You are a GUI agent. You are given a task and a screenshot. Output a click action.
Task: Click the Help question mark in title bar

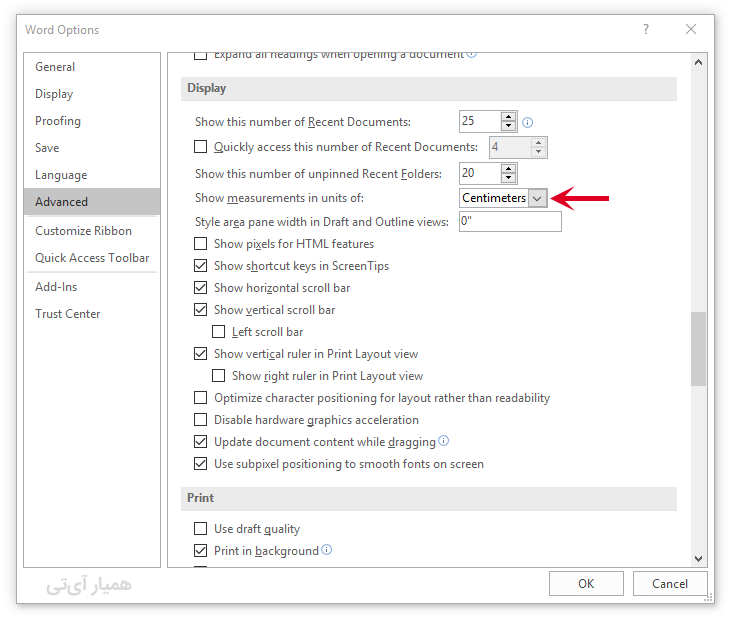646,29
